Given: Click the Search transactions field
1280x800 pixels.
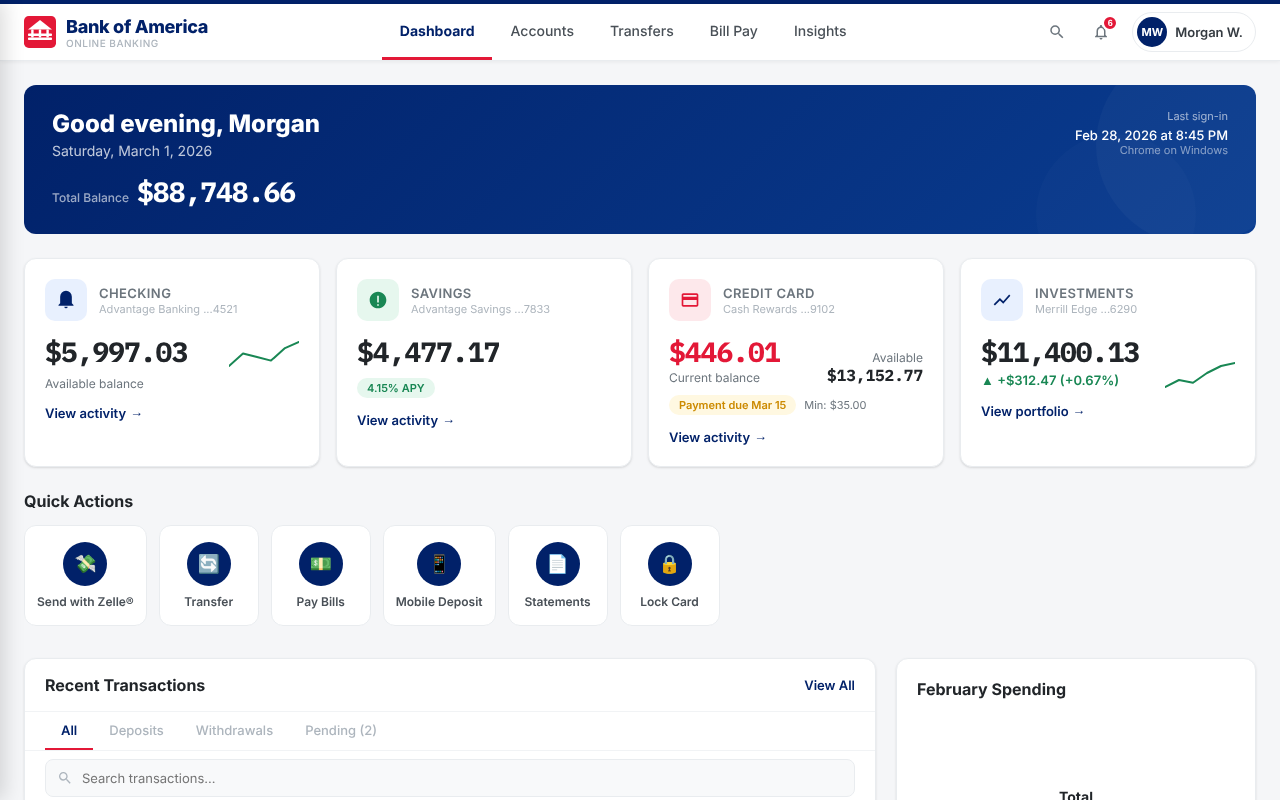Looking at the screenshot, I should coord(449,778).
